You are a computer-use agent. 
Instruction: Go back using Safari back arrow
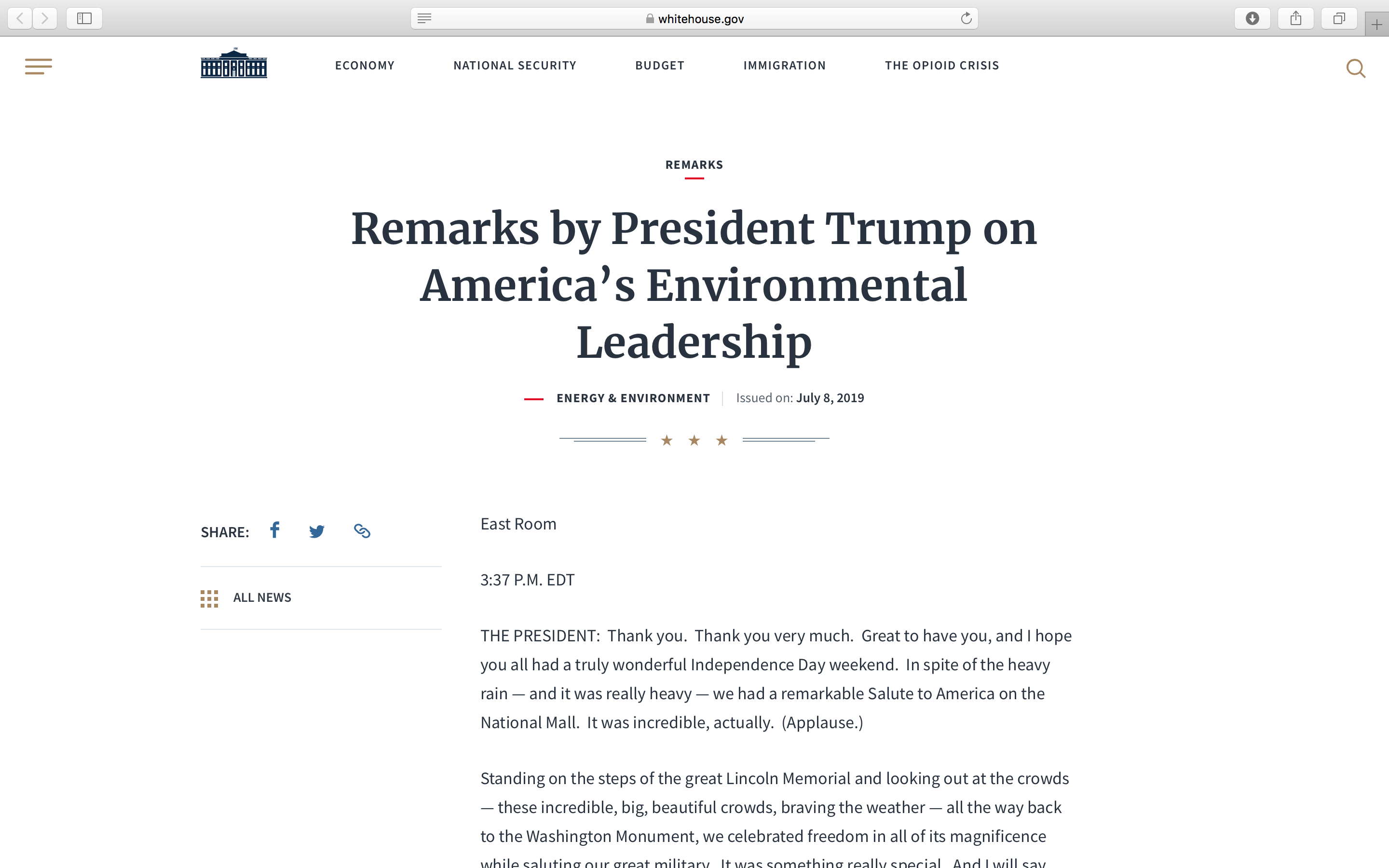20,18
